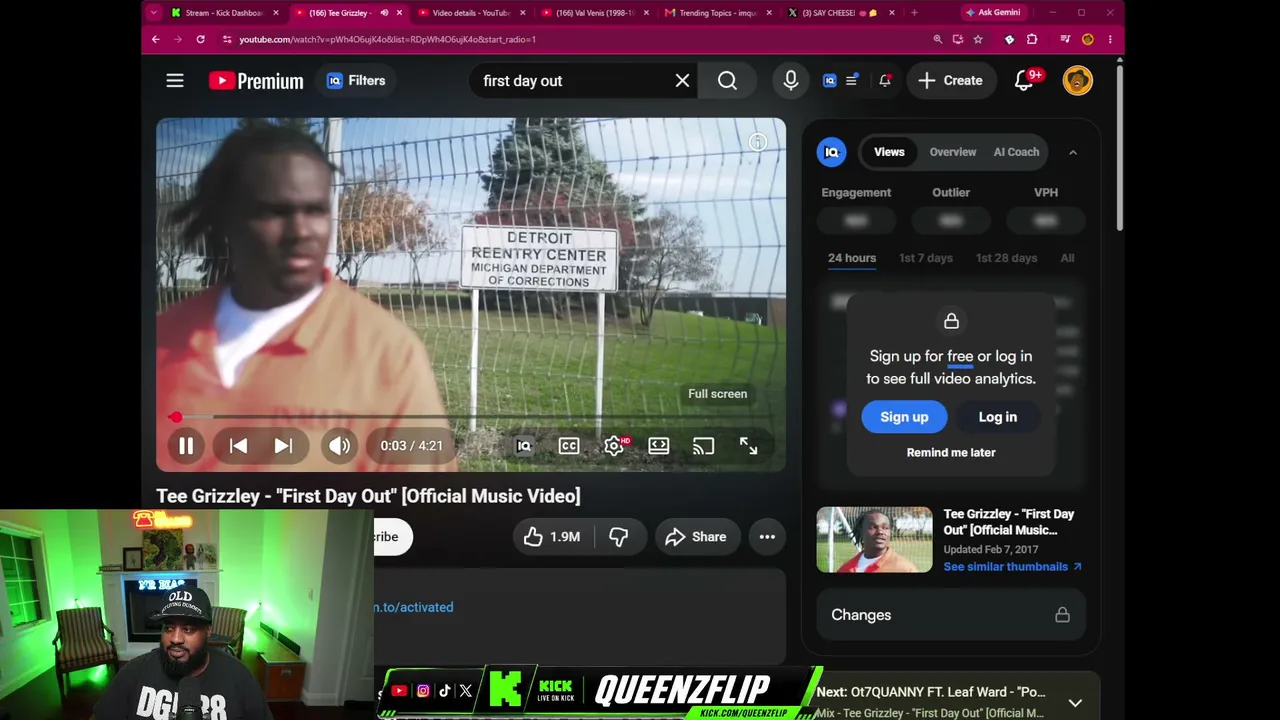The height and width of the screenshot is (720, 1280).
Task: Bookmark this page with the star icon
Action: tap(978, 39)
